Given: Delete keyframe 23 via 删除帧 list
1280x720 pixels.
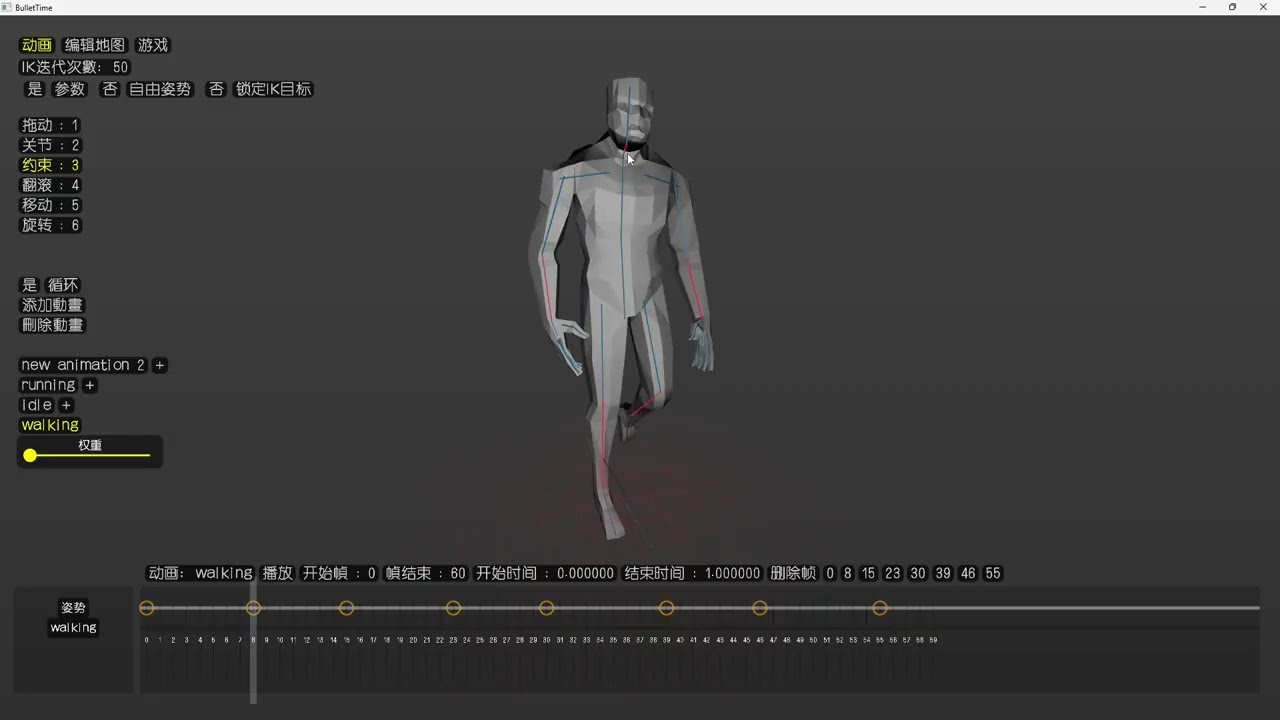Looking at the screenshot, I should pos(893,573).
